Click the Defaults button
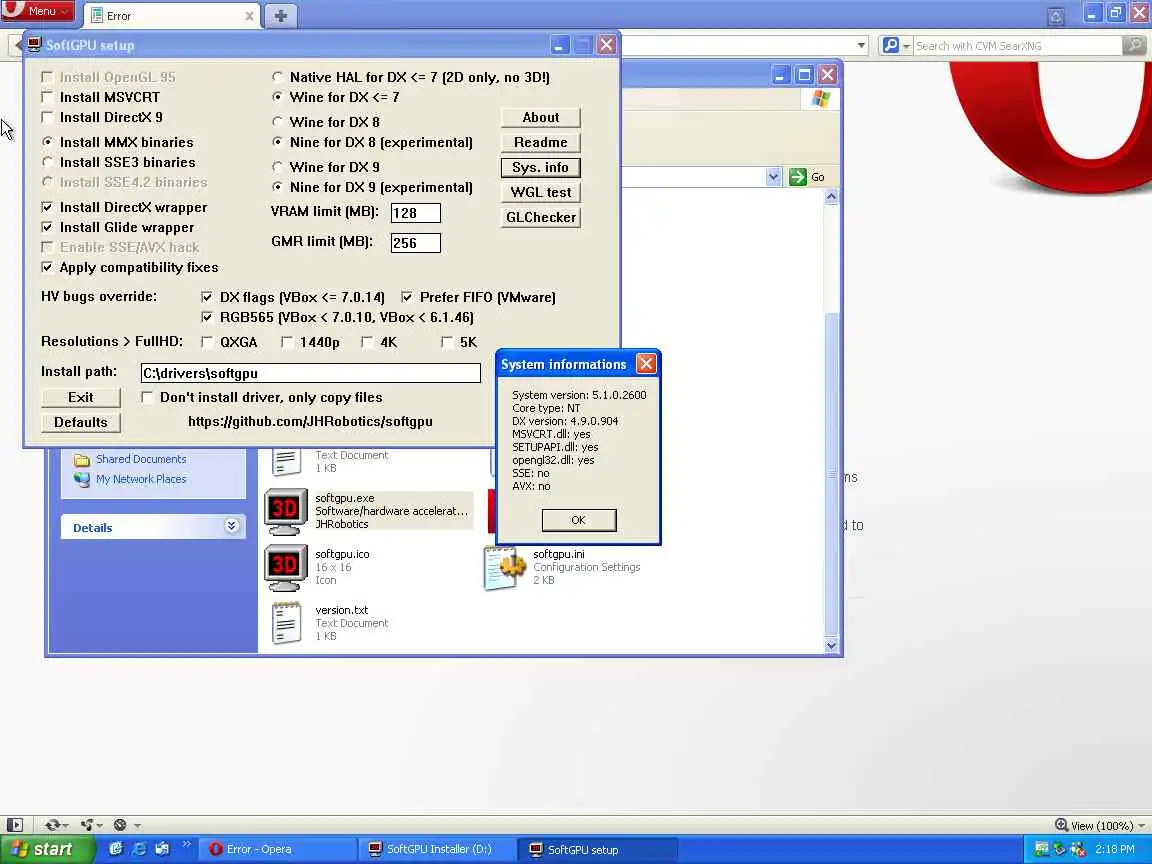This screenshot has height=864, width=1152. pyautogui.click(x=81, y=422)
